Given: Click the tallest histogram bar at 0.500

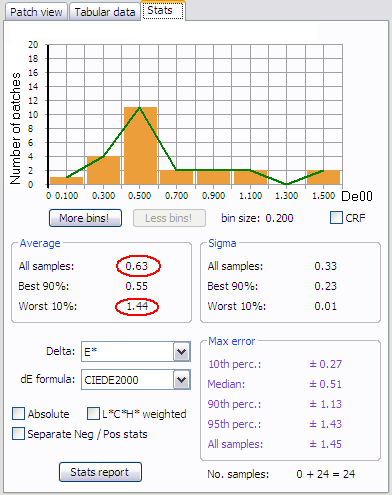Looking at the screenshot, I should point(140,146).
